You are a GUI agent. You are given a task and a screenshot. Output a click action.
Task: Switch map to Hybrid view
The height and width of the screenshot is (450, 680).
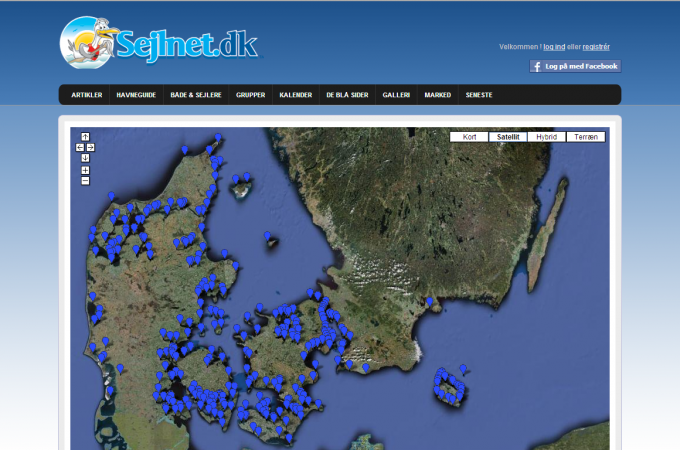[x=546, y=137]
